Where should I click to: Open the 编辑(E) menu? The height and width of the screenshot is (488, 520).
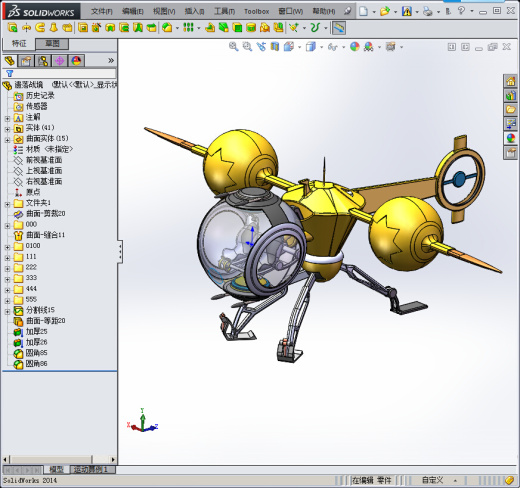tap(133, 11)
